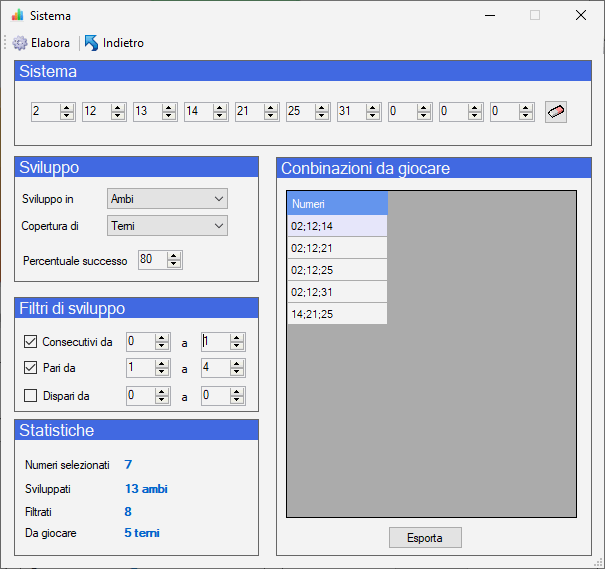This screenshot has width=605, height=569.
Task: Click the Filtrati value 8
Action: tap(128, 512)
